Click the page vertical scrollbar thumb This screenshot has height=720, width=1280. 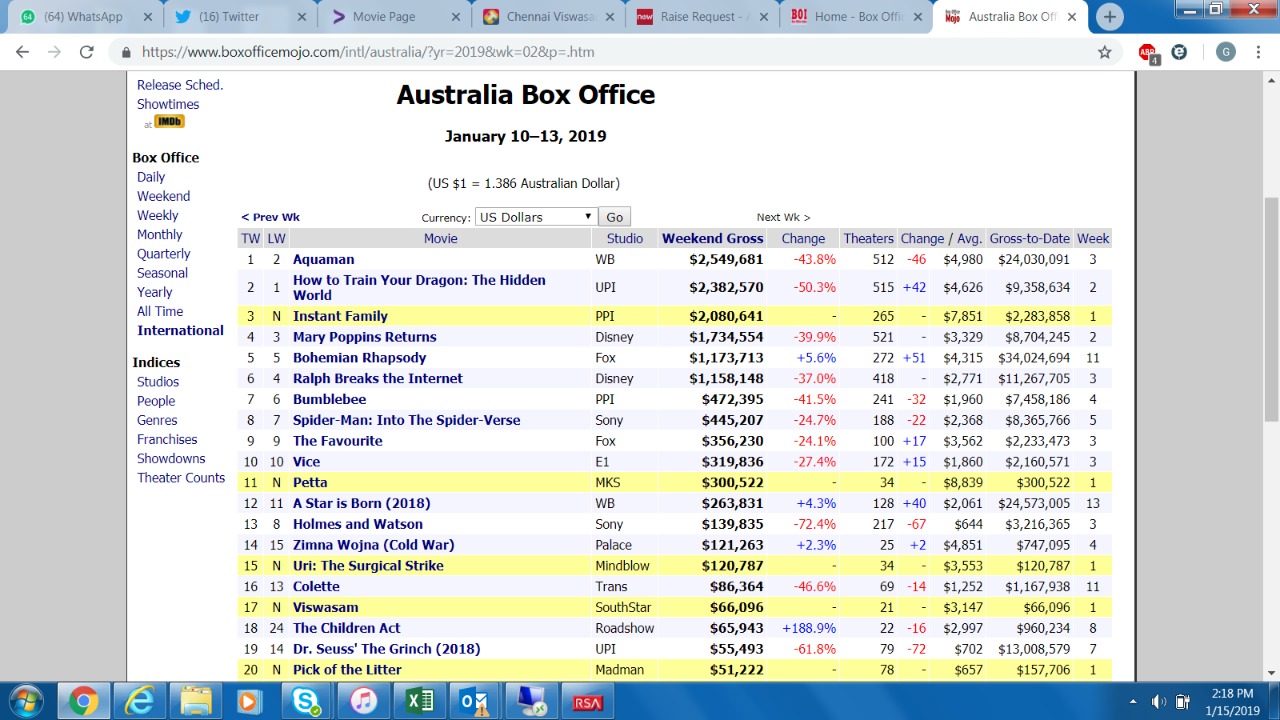(1271, 309)
